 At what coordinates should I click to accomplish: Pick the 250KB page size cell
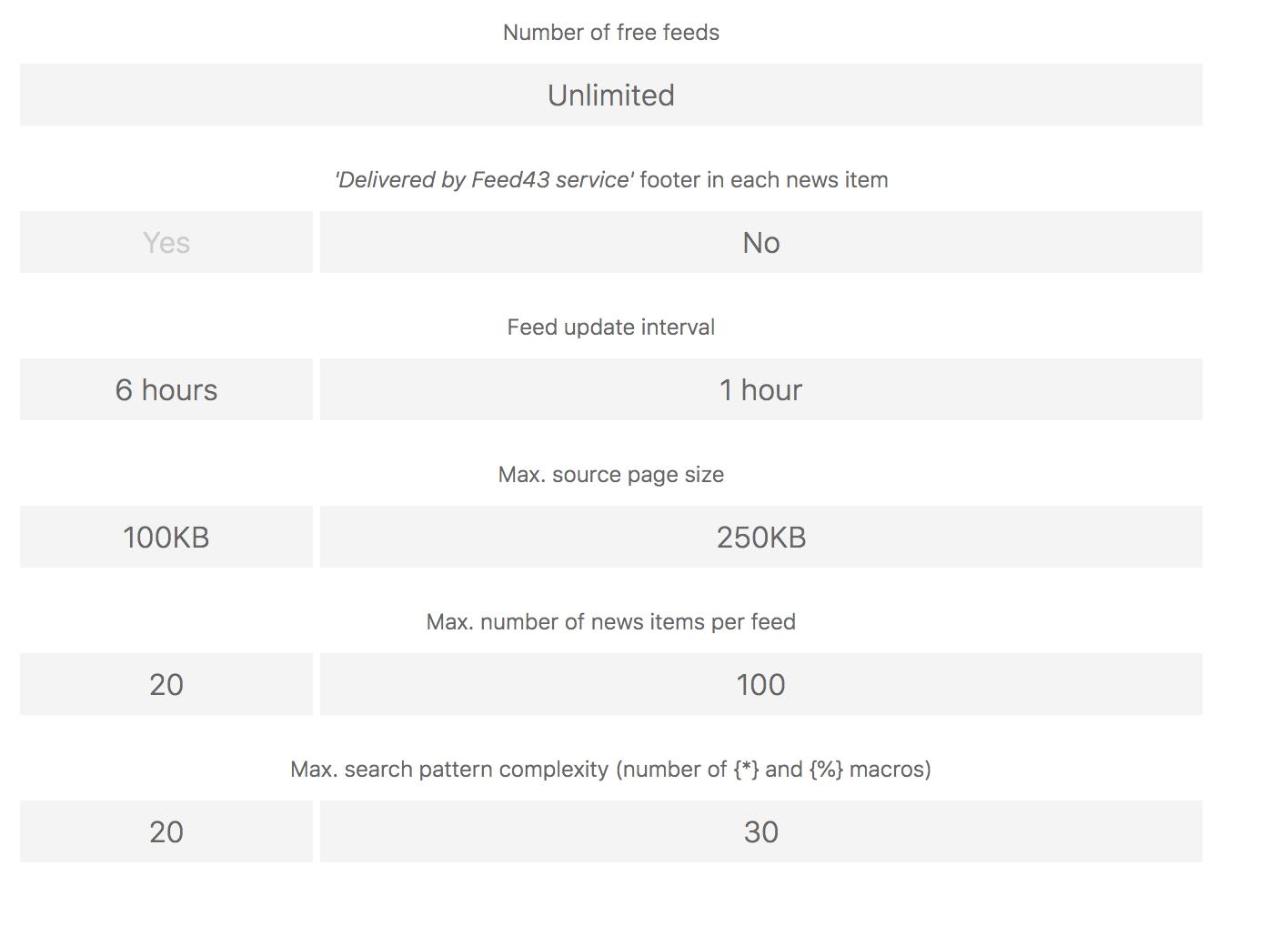pos(760,538)
